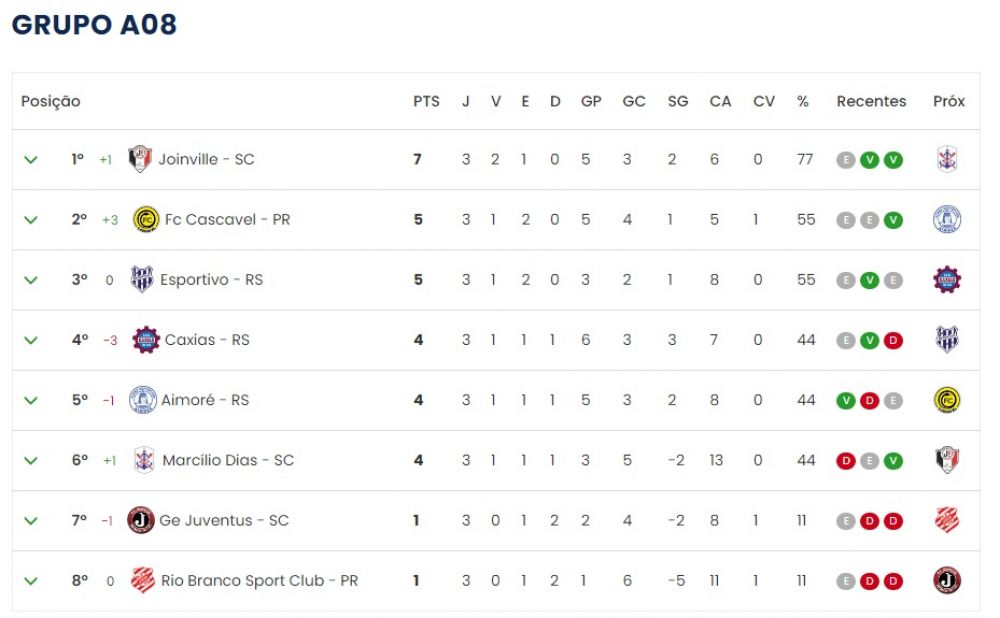
Task: Click Aimoré green V recent result badge
Action: coord(846,401)
